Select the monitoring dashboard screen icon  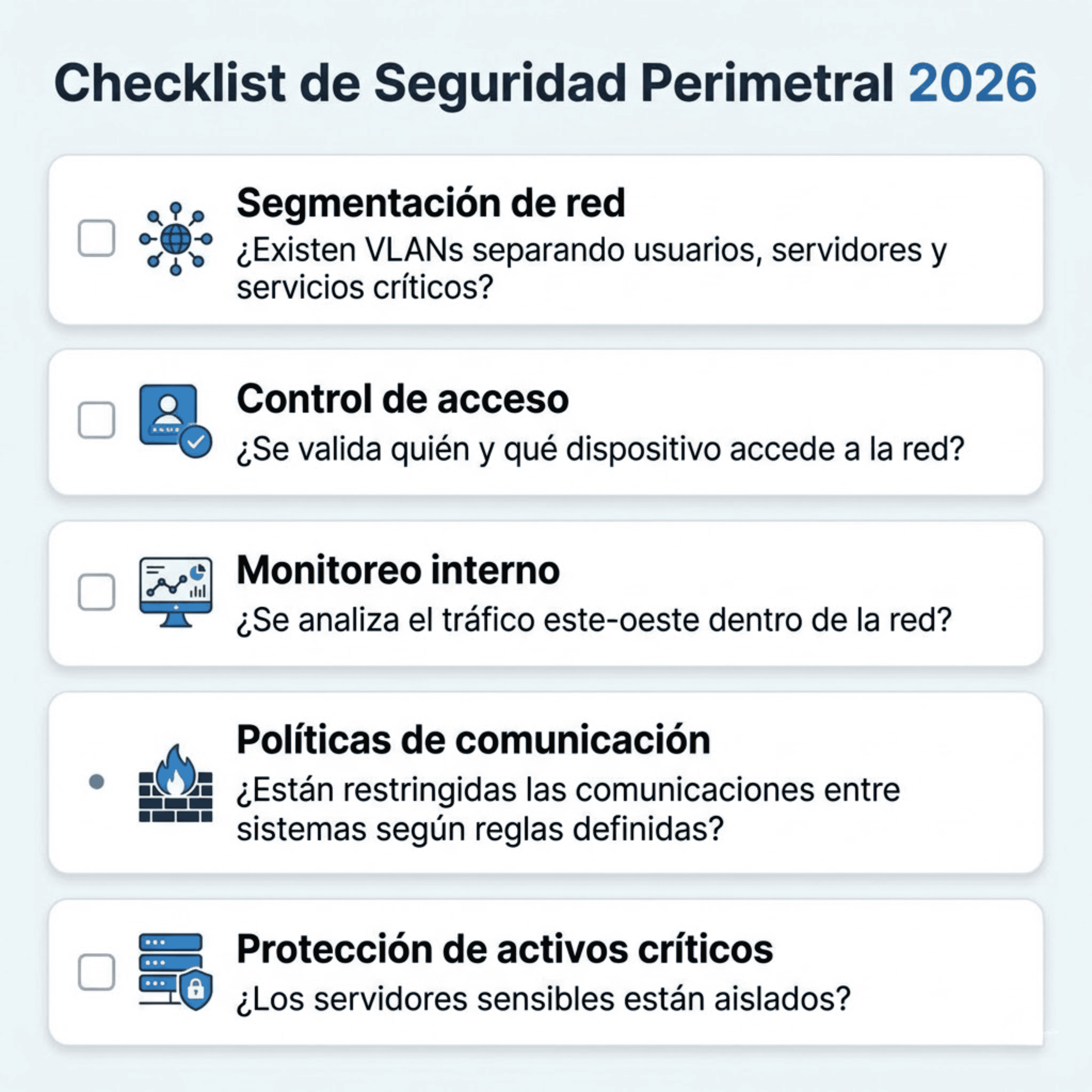176,592
